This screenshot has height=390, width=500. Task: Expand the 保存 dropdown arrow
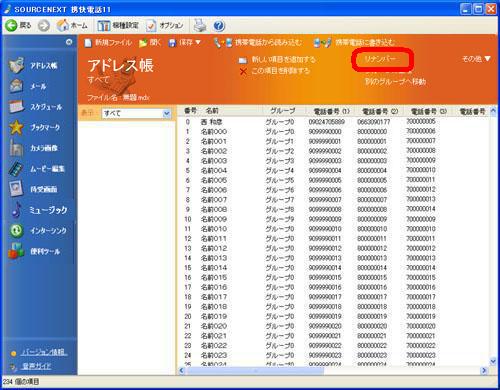coord(198,42)
